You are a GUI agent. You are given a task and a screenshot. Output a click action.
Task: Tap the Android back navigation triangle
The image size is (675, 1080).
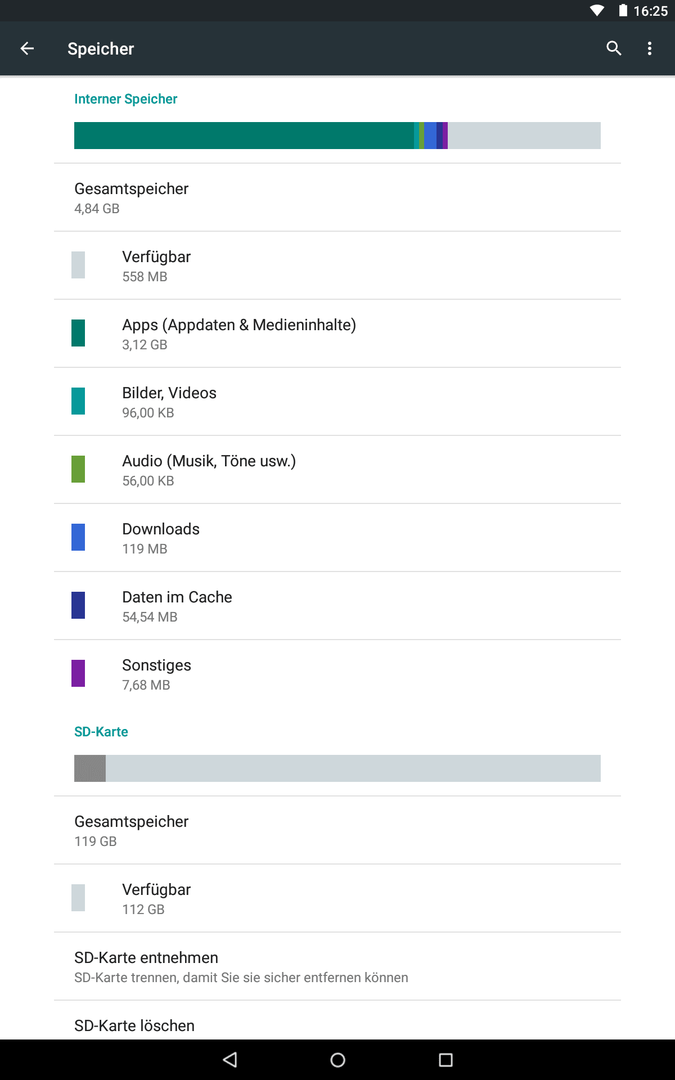coord(230,1059)
